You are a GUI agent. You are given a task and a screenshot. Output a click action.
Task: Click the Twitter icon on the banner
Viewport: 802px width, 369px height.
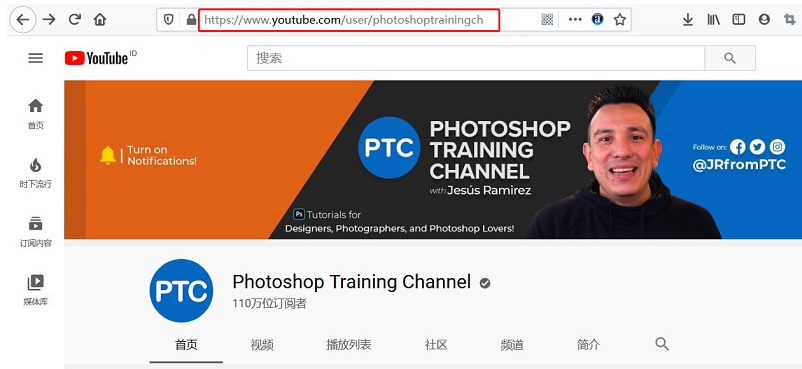point(758,147)
